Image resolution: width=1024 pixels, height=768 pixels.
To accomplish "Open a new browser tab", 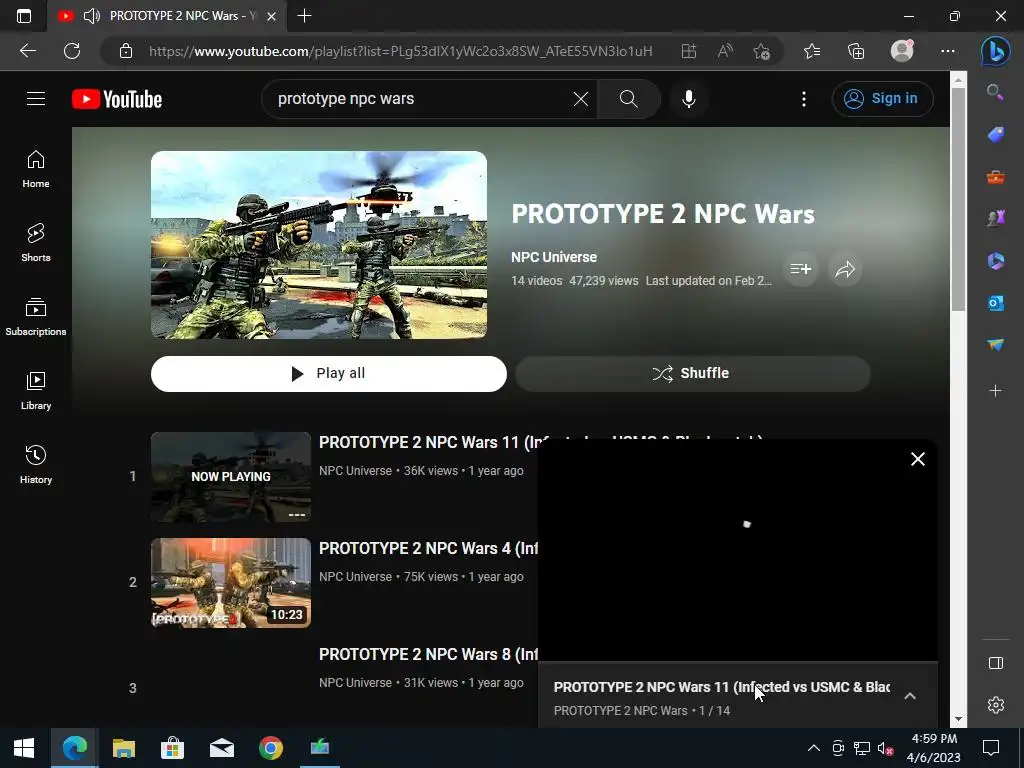I will point(304,16).
